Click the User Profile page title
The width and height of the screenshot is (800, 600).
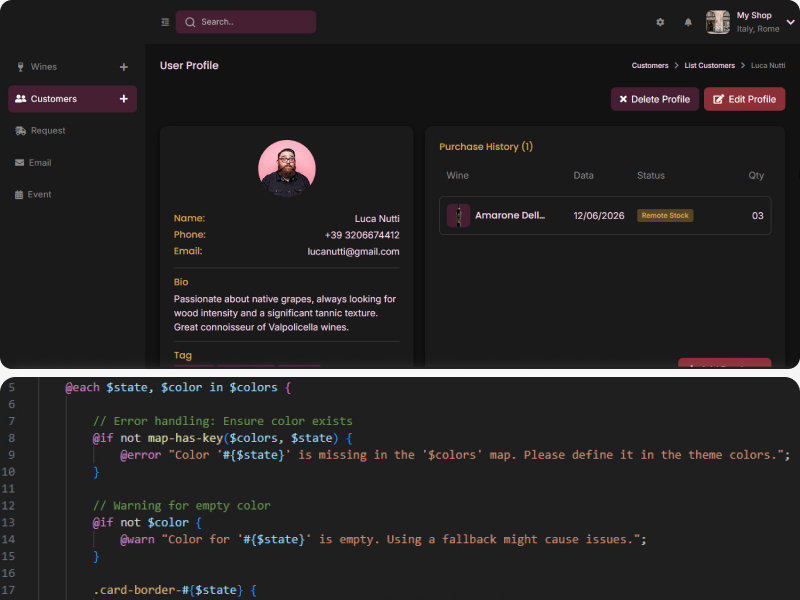coord(189,65)
